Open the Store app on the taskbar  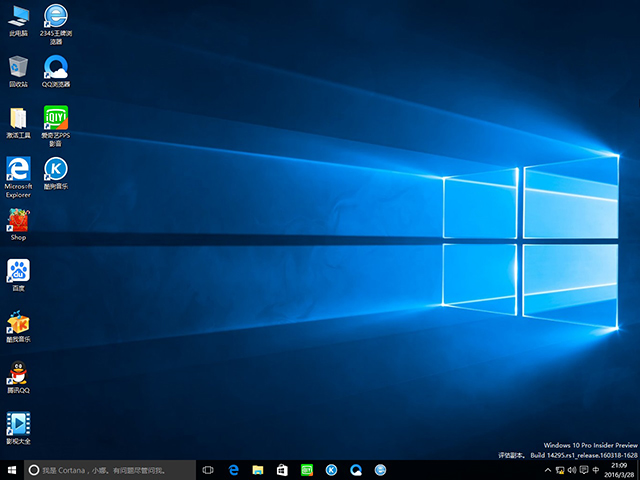click(282, 469)
